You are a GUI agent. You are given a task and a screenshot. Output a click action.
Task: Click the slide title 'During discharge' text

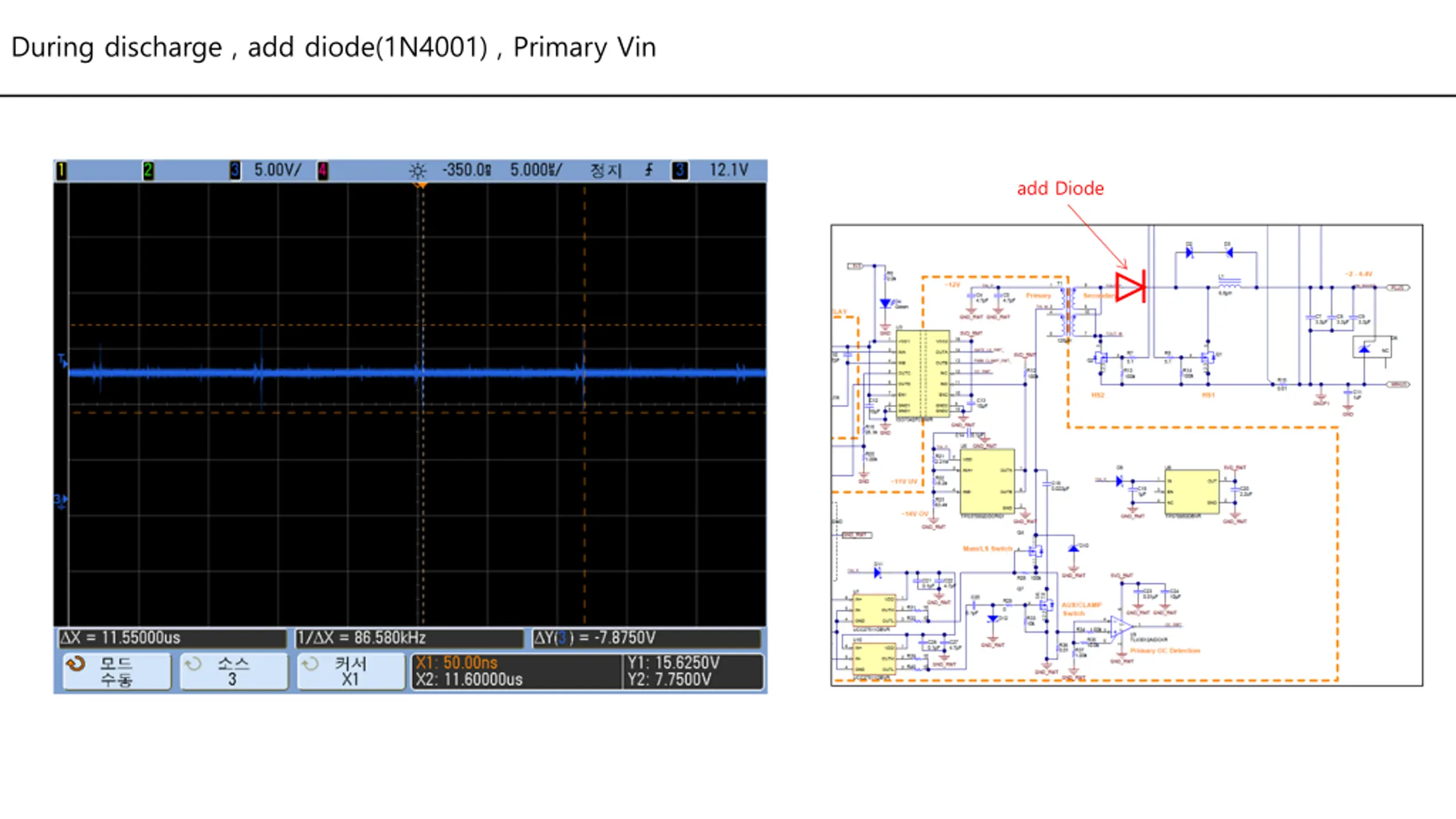tap(117, 47)
